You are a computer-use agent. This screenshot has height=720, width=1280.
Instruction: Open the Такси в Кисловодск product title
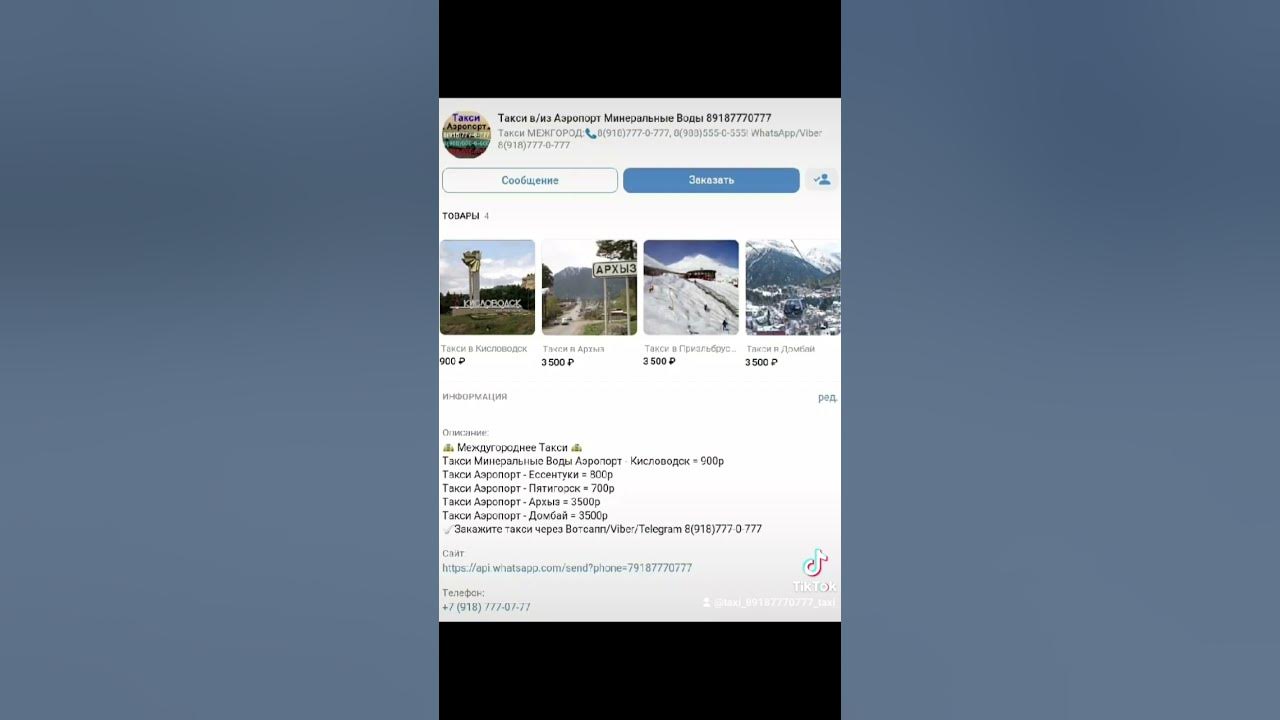[x=484, y=349]
